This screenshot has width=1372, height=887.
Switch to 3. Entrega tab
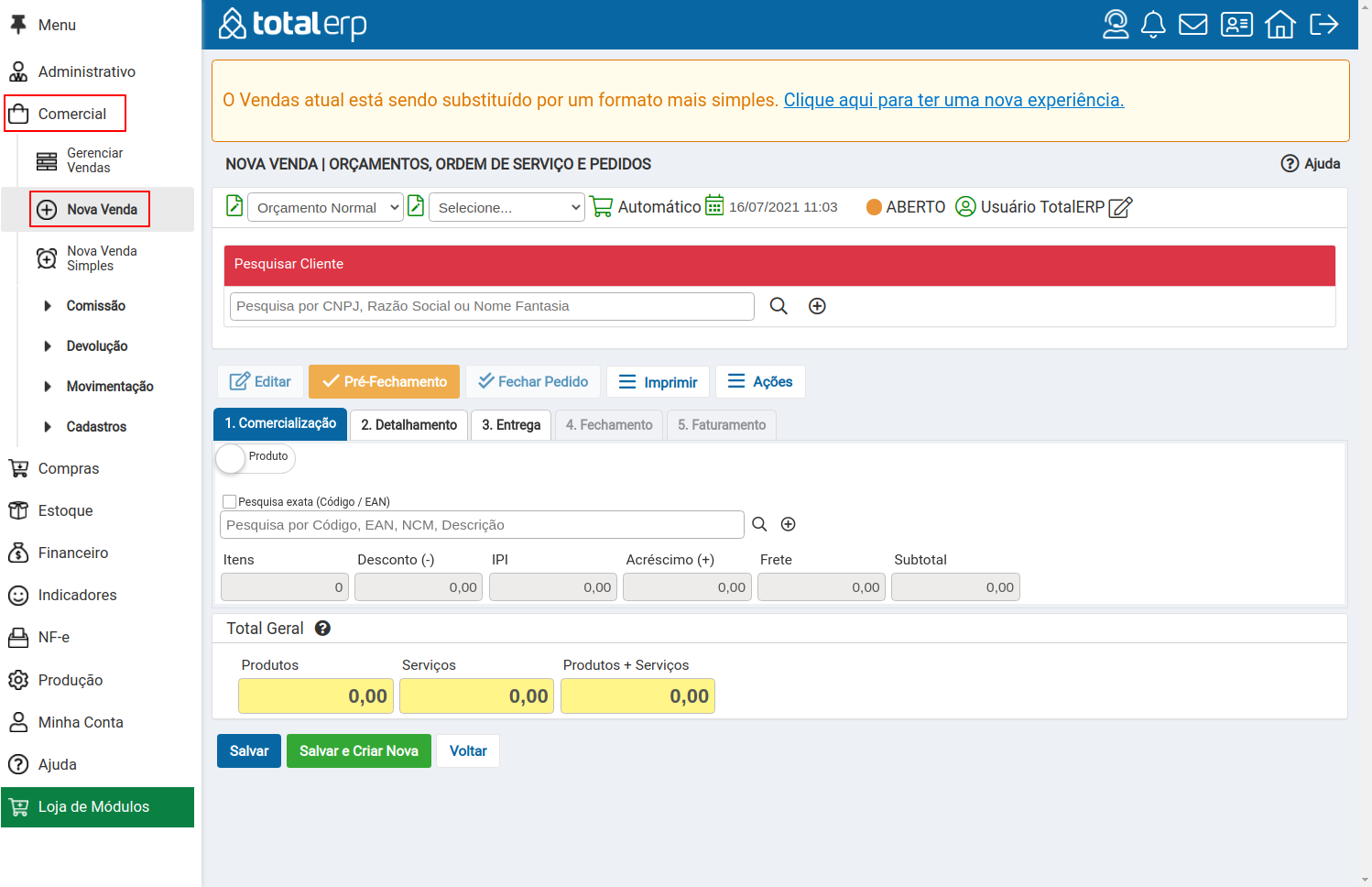click(x=511, y=424)
